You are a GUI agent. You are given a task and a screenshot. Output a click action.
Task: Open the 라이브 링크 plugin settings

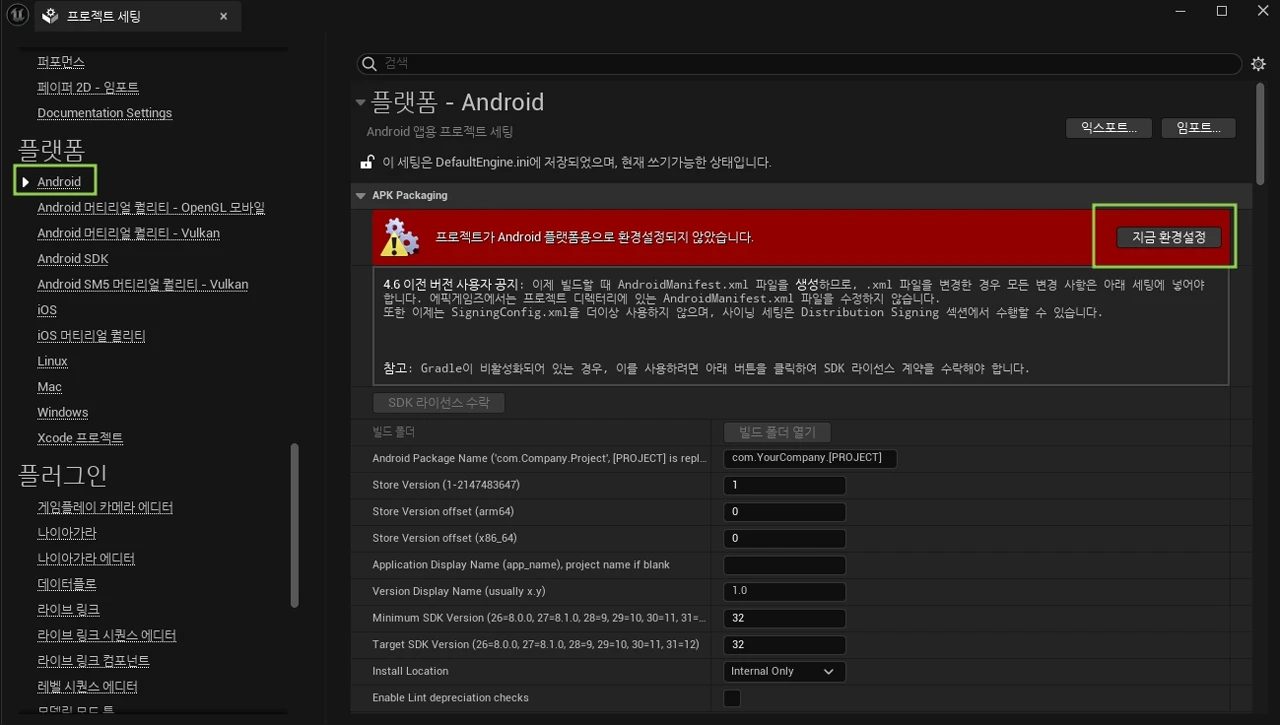(67, 609)
